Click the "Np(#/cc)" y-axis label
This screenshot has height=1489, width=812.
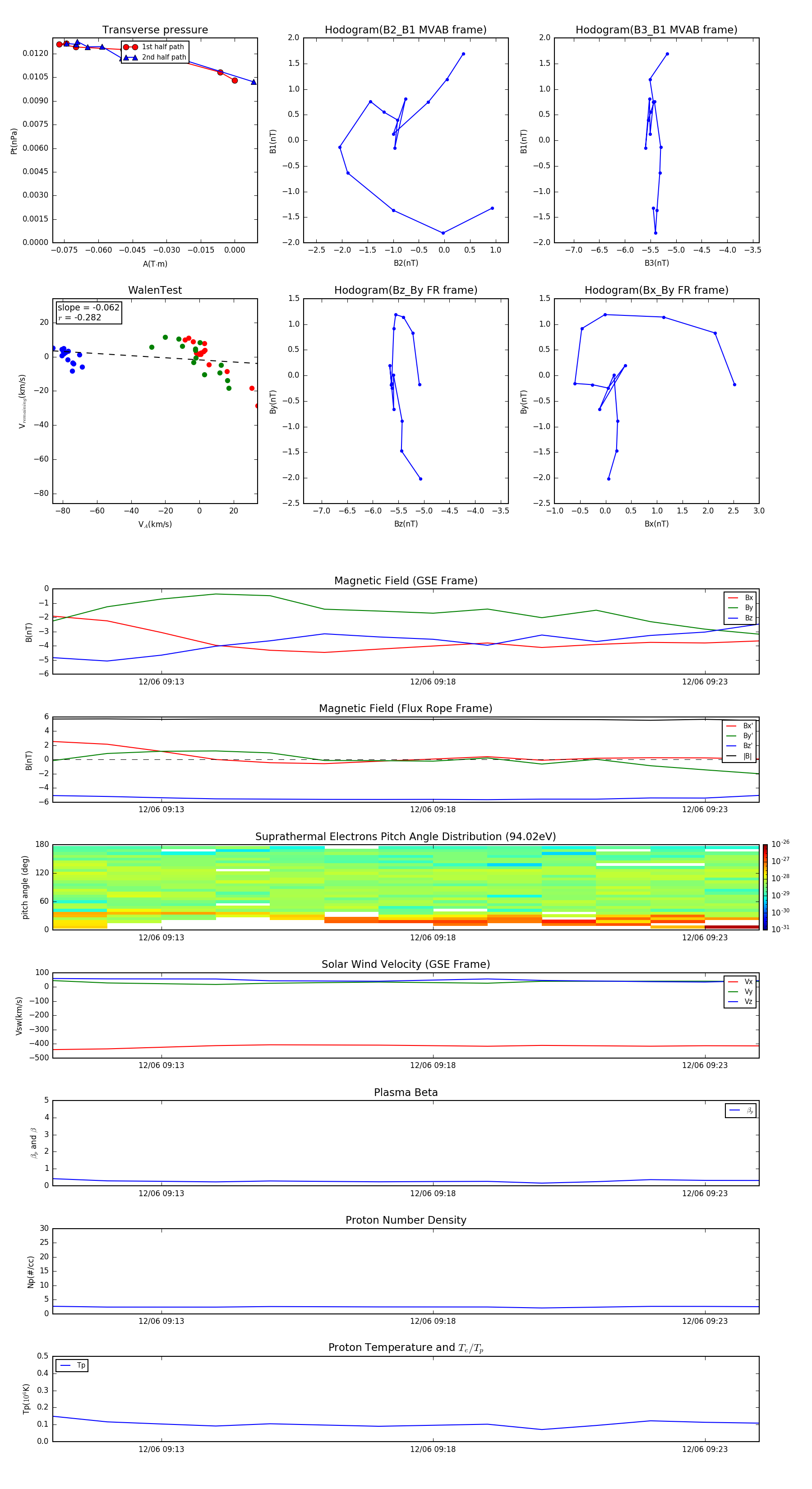pyautogui.click(x=31, y=1272)
